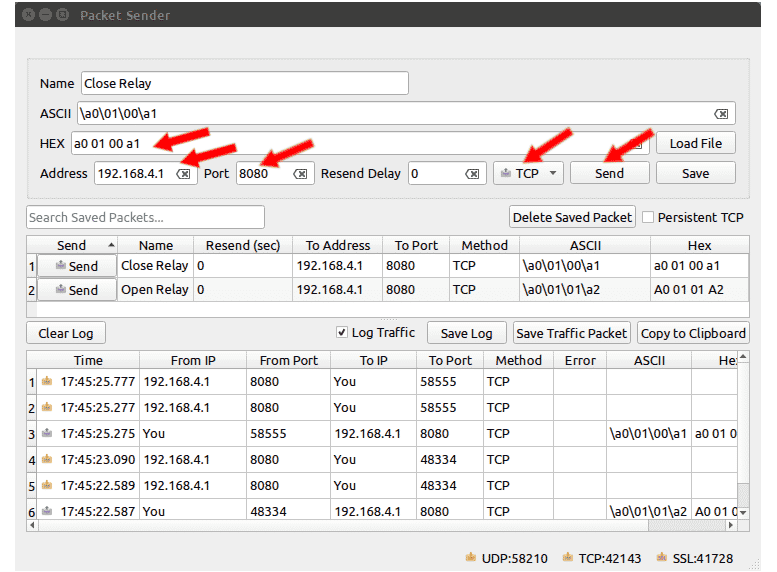Click Delete Saved Packet

(x=572, y=217)
